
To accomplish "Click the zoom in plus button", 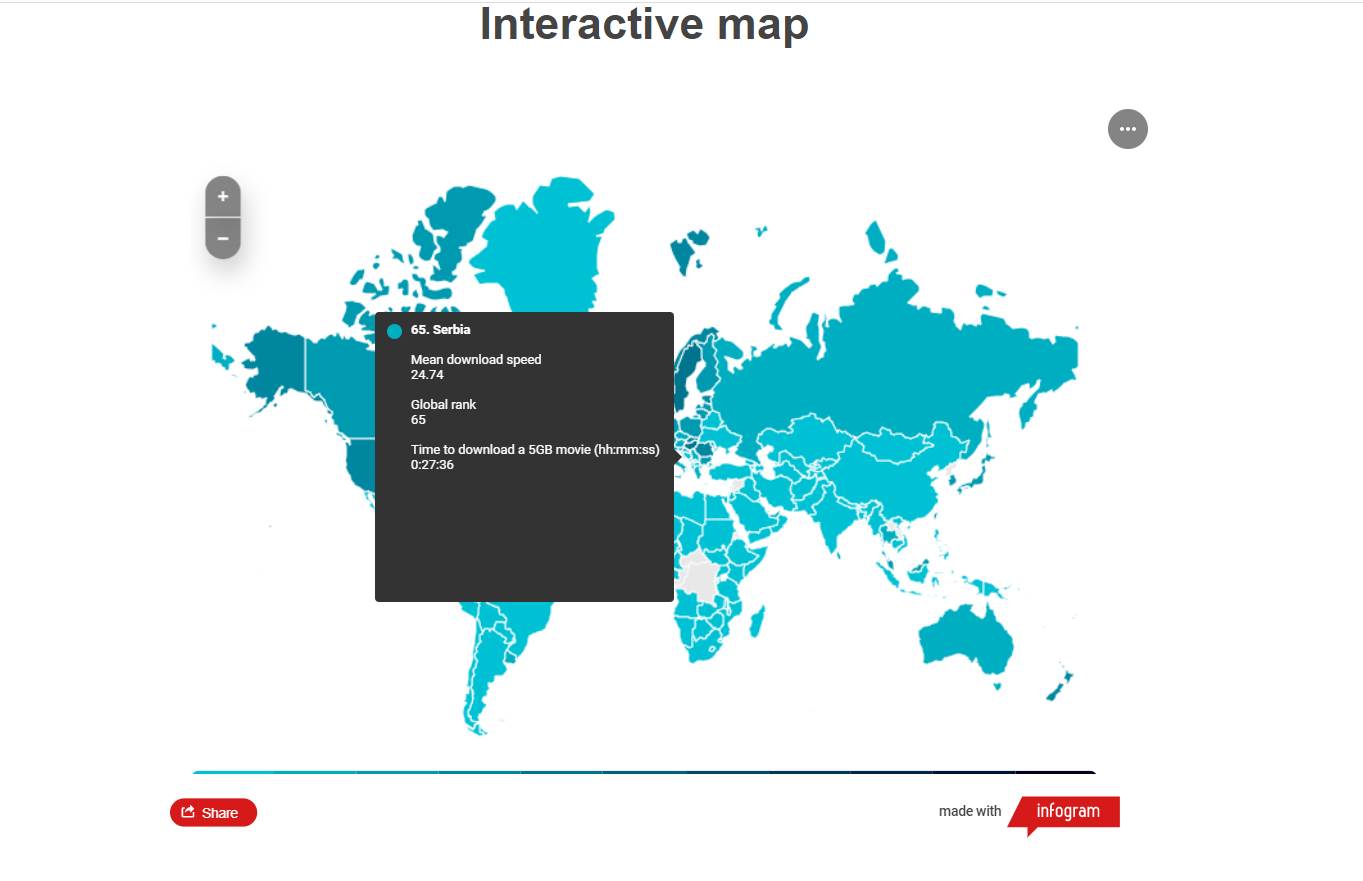I will pyautogui.click(x=223, y=197).
